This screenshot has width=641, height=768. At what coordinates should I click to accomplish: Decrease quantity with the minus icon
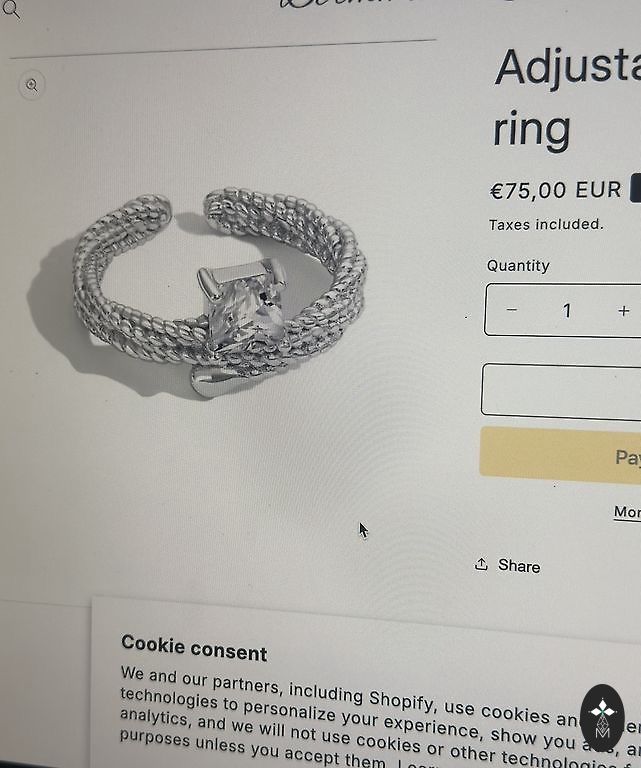[x=511, y=310]
